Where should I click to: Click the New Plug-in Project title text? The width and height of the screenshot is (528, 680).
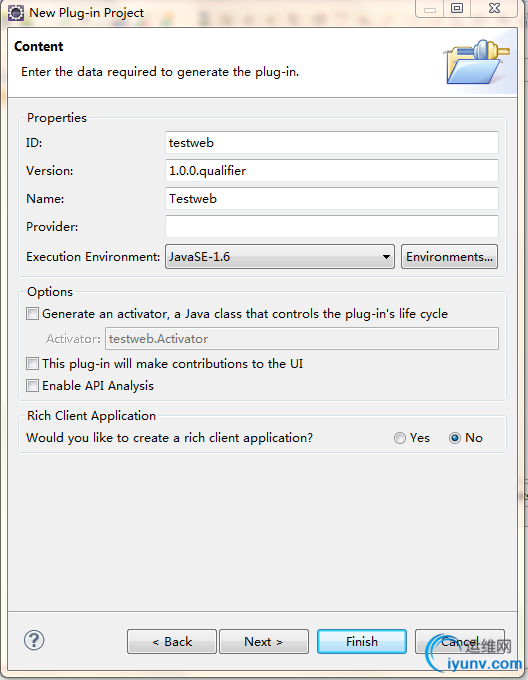86,13
